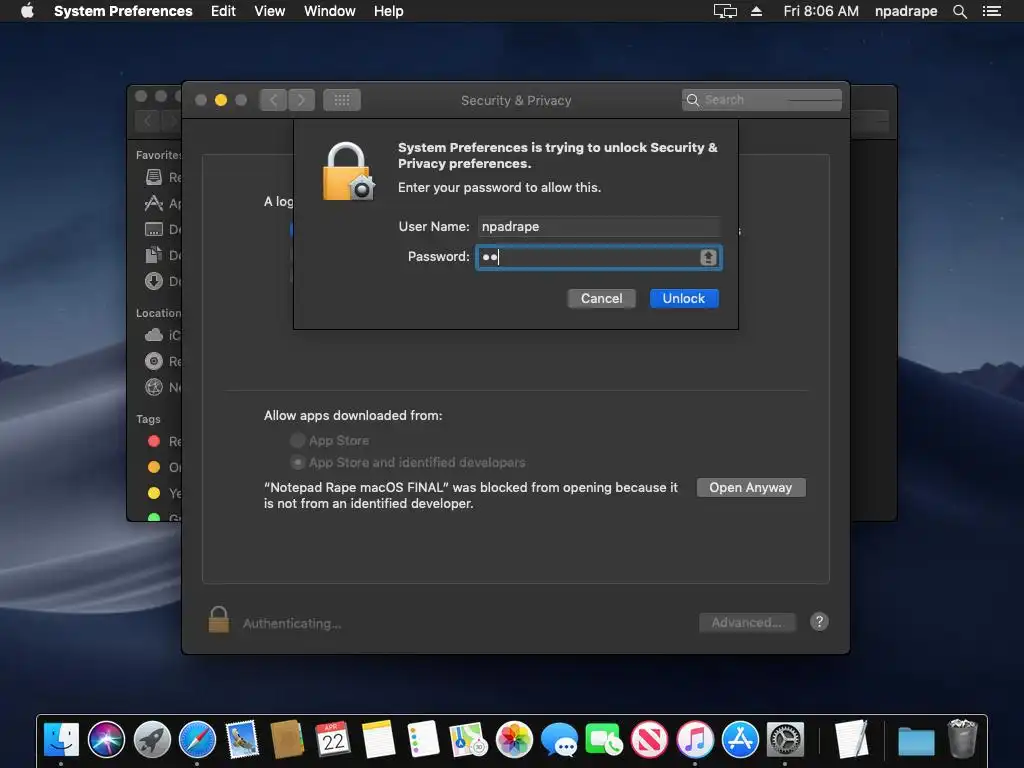1024x768 pixels.
Task: Open the npadrape user menu
Action: [x=906, y=11]
